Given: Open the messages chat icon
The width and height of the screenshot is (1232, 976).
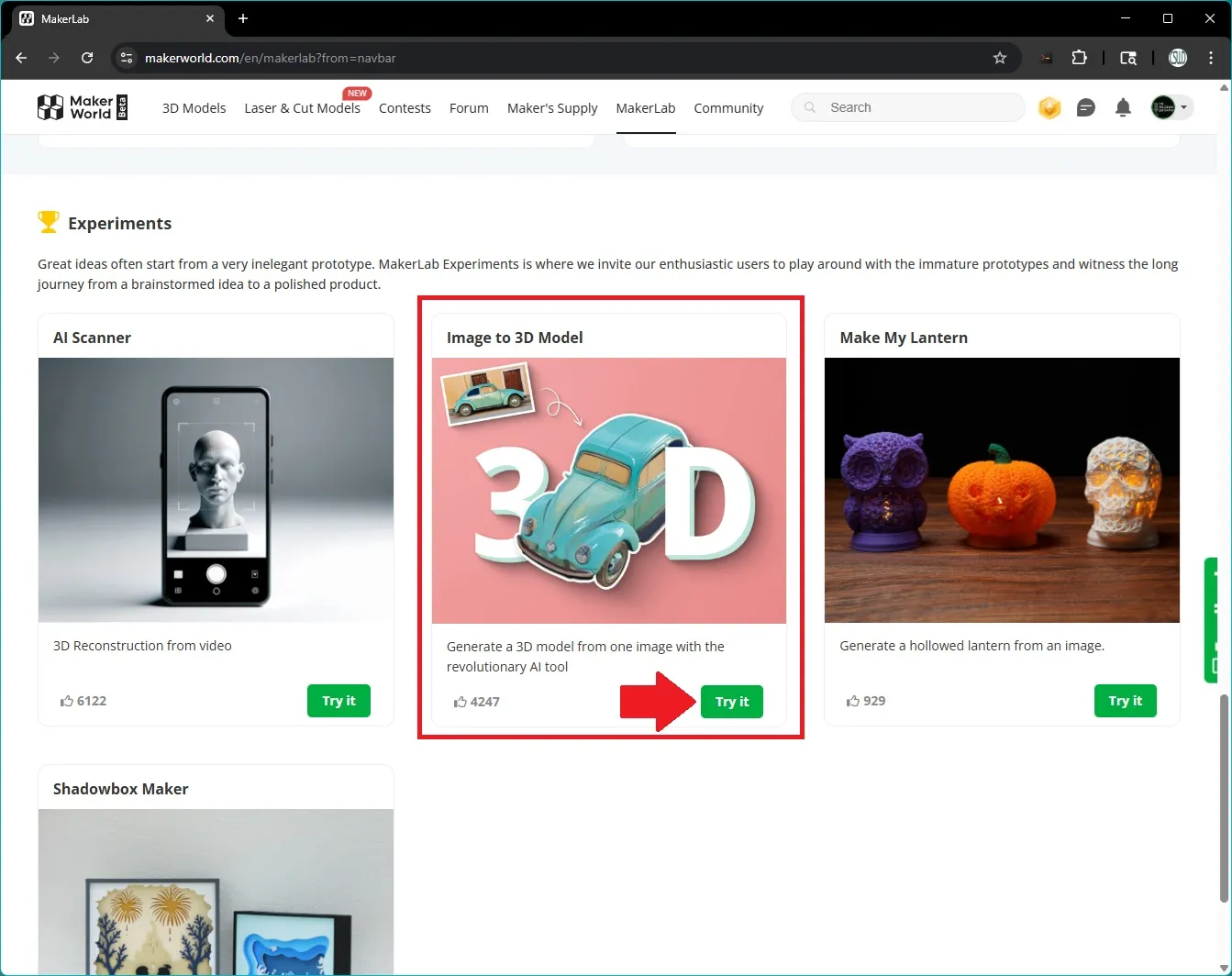Looking at the screenshot, I should coord(1086,107).
